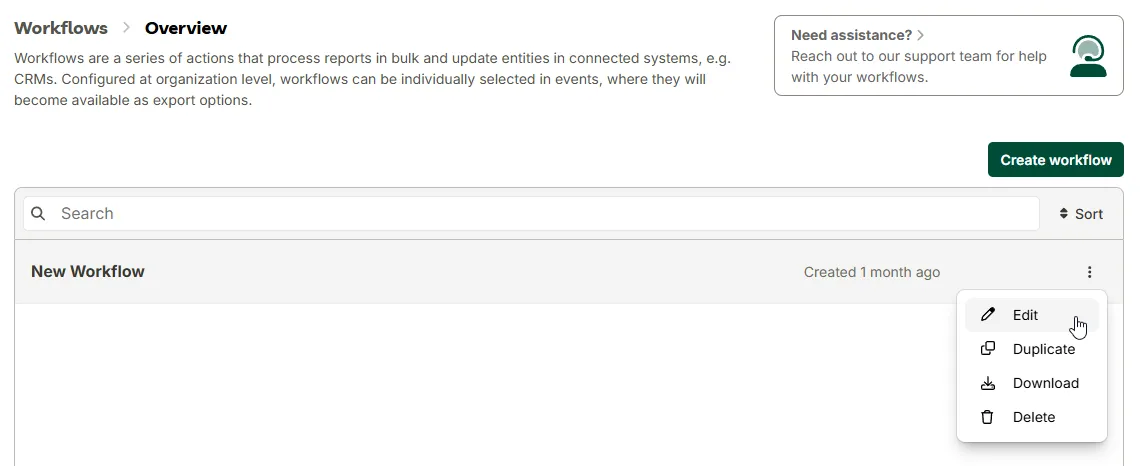This screenshot has width=1142, height=466.
Task: Click the Overview breadcrumb
Action: 186,28
